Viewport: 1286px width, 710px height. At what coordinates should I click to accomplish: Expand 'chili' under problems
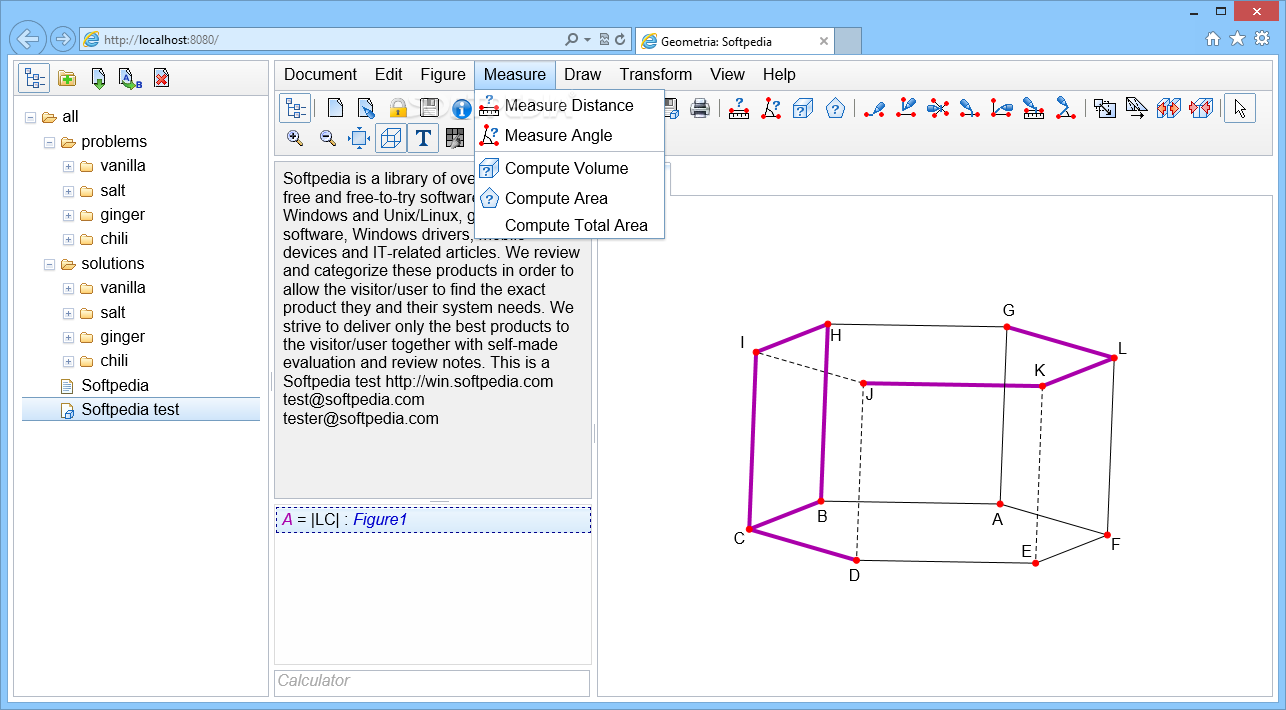[68, 239]
